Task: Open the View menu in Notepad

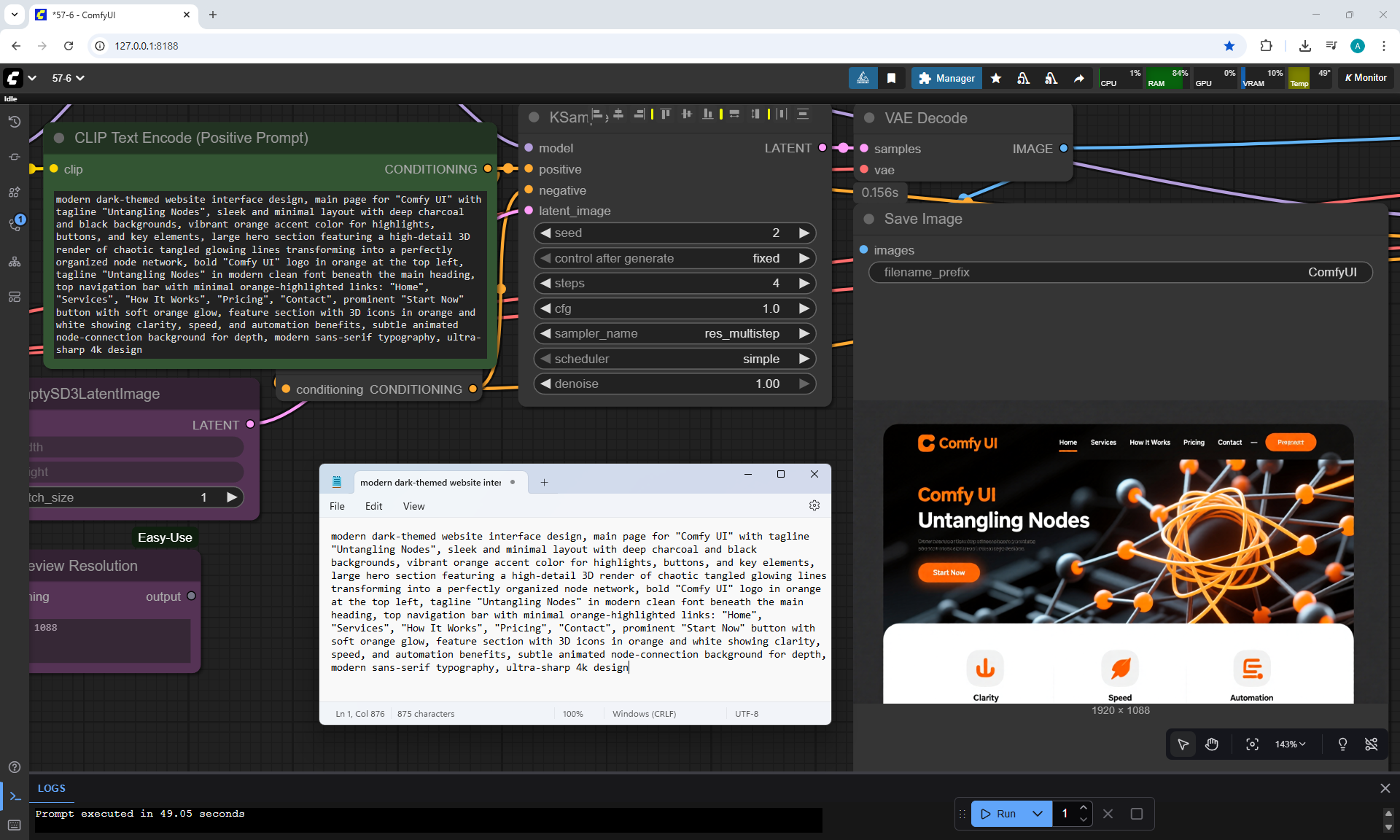Action: (x=413, y=506)
